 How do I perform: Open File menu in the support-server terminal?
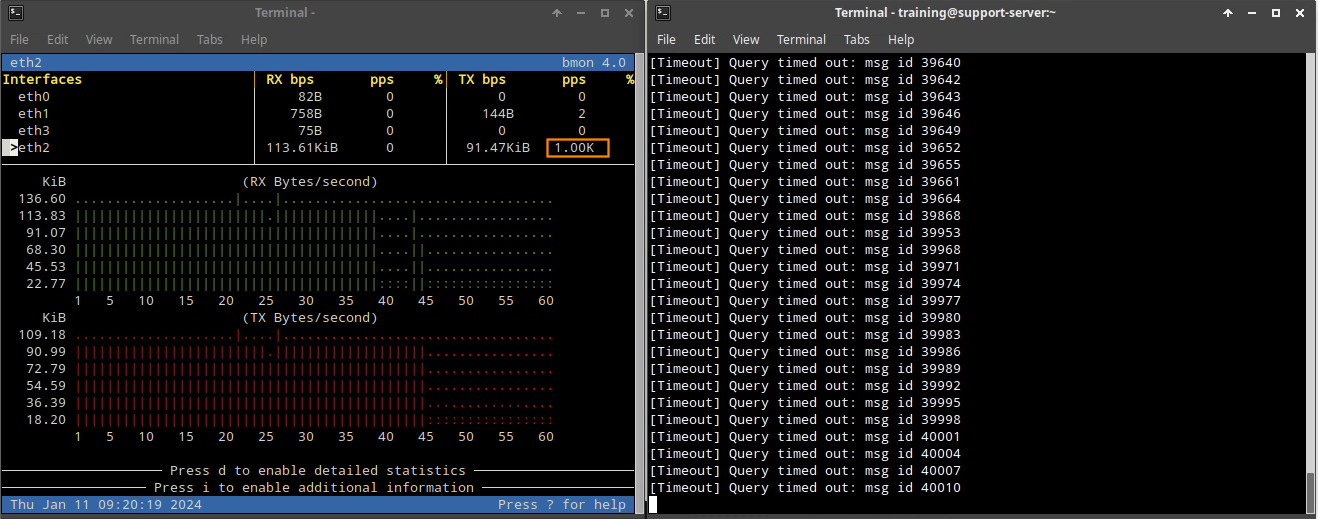point(666,40)
